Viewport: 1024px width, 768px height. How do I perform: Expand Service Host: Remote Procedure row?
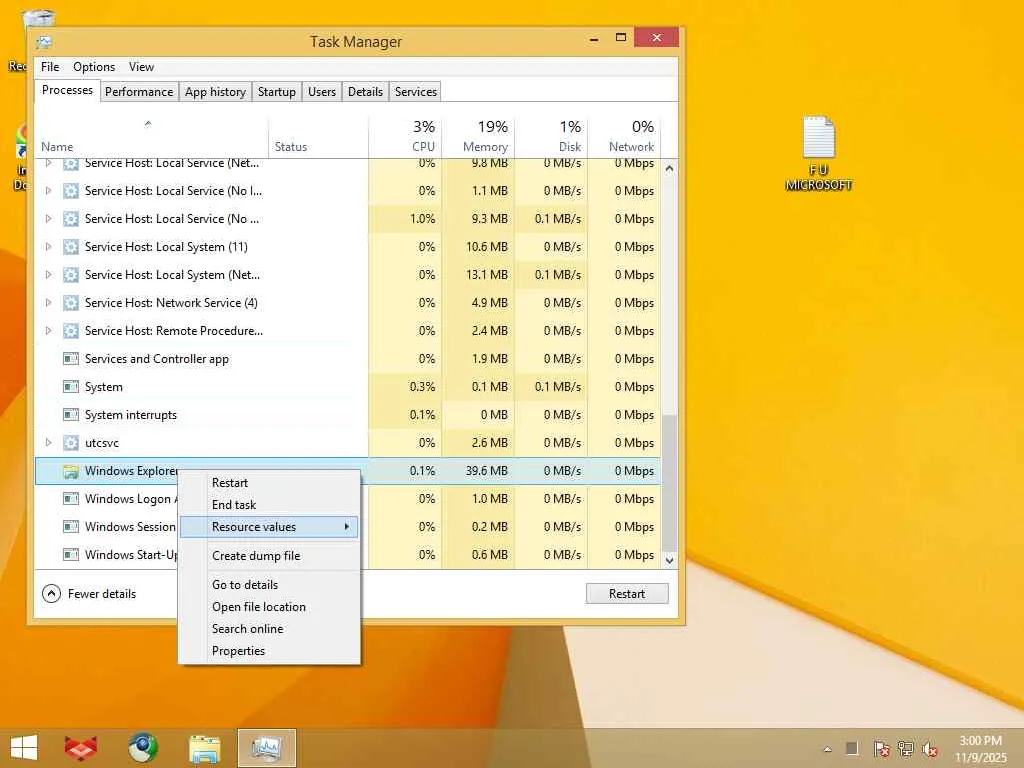(x=48, y=331)
